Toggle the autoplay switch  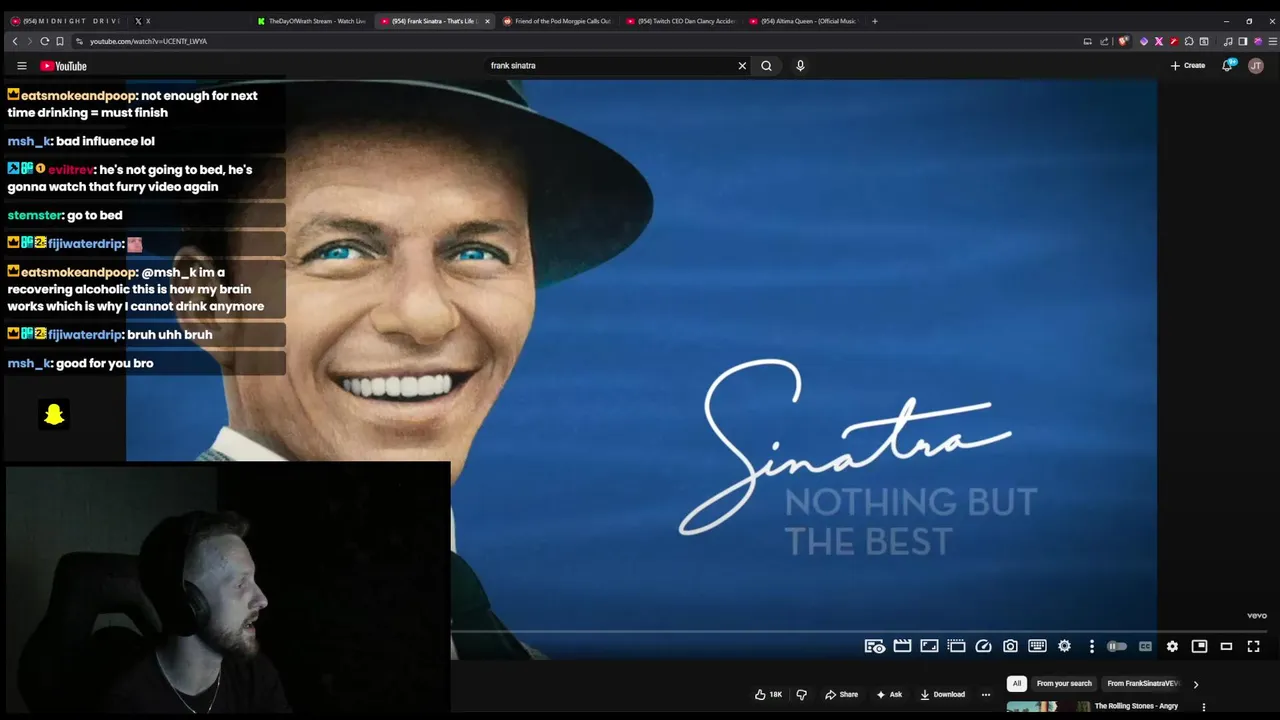[x=1117, y=646]
